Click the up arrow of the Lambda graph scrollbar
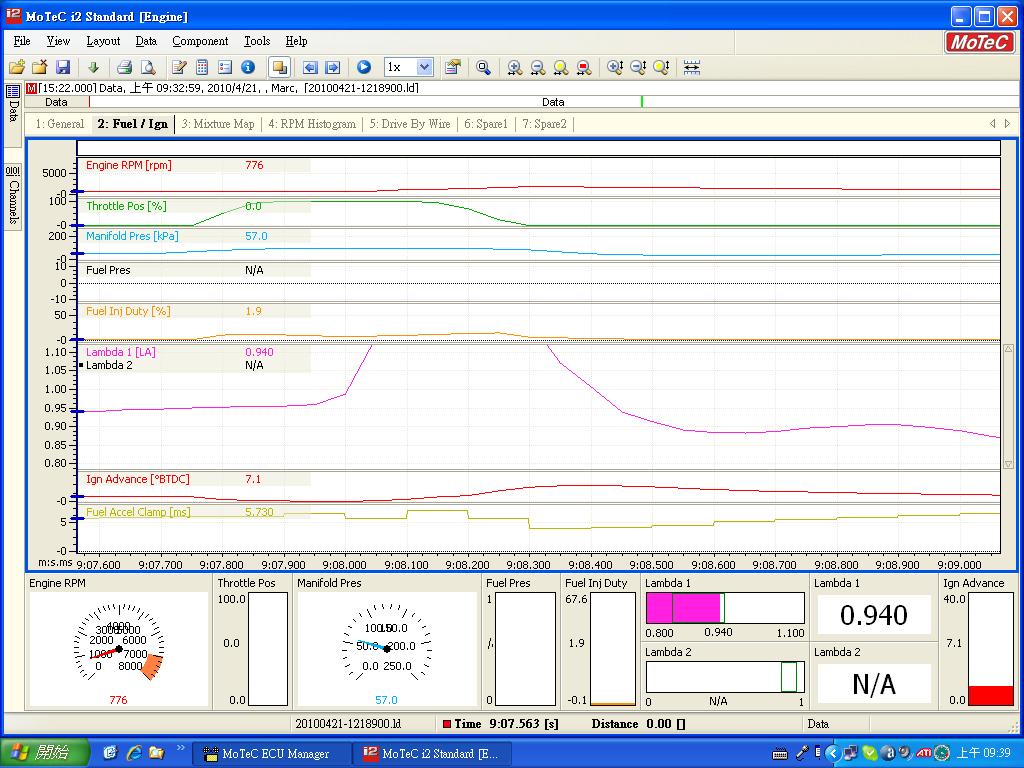The width and height of the screenshot is (1024, 768). pos(1008,350)
